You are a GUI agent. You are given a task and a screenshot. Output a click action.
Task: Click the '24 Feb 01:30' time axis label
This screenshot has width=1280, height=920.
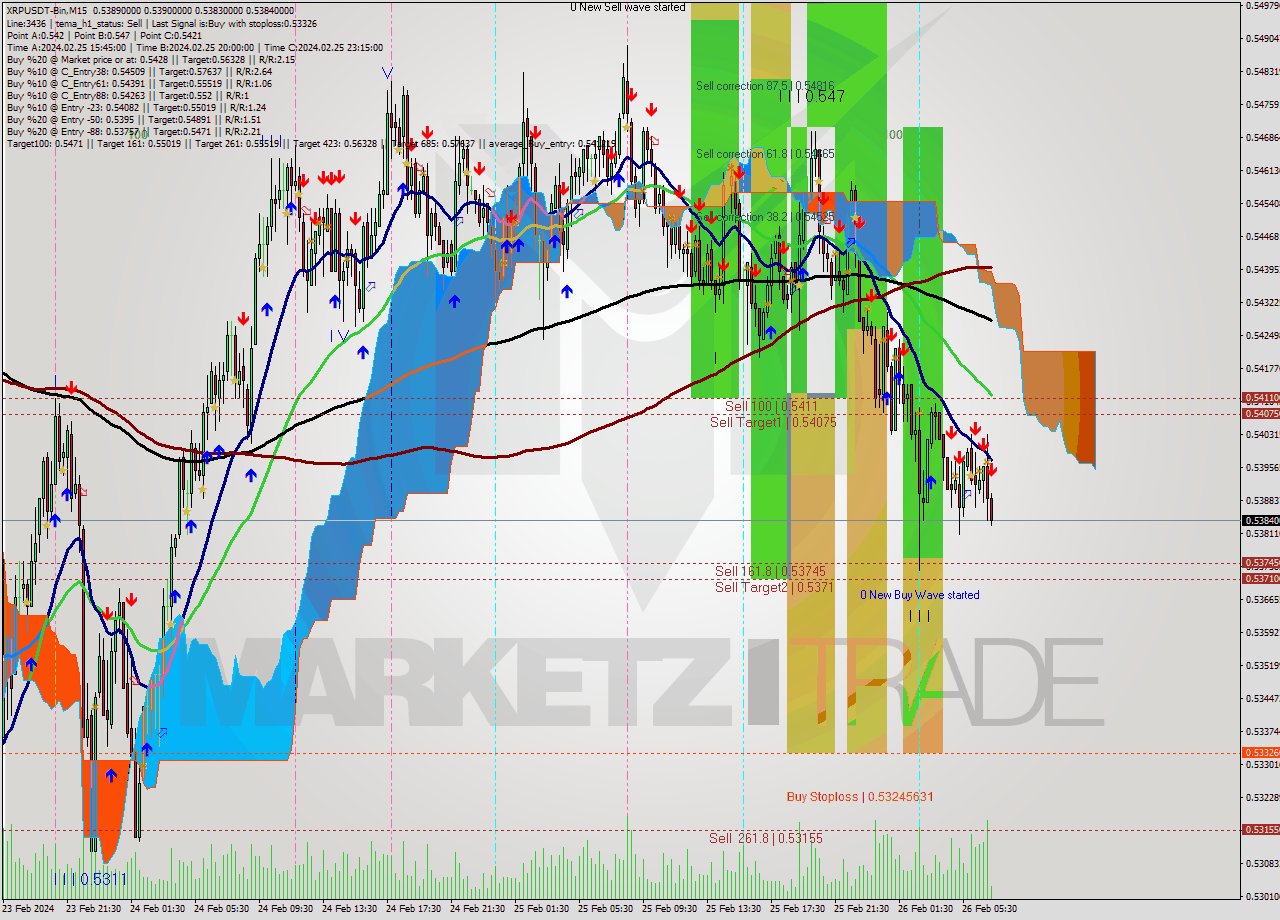coord(159,909)
